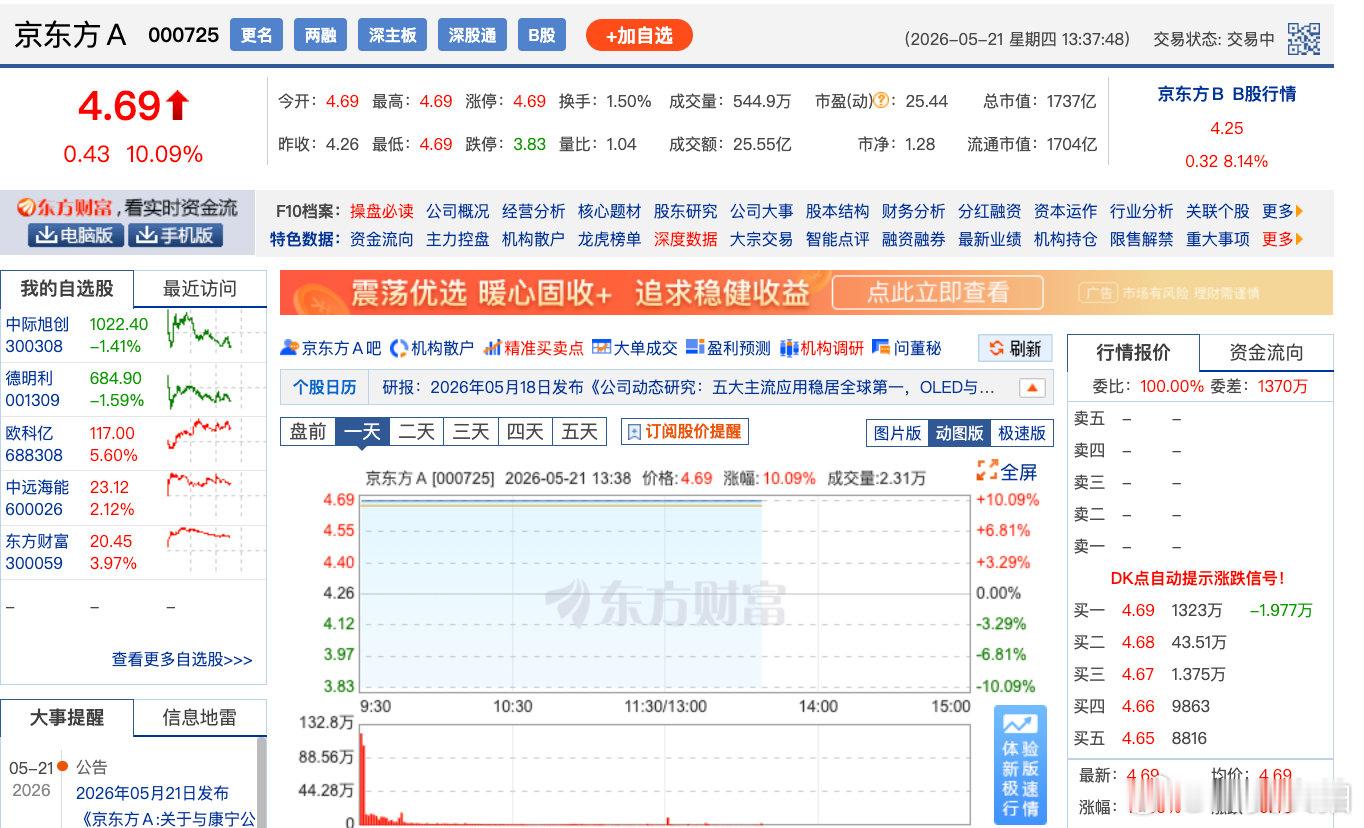Open 龙虎榜单 link
The image size is (1364, 828).
(x=609, y=239)
